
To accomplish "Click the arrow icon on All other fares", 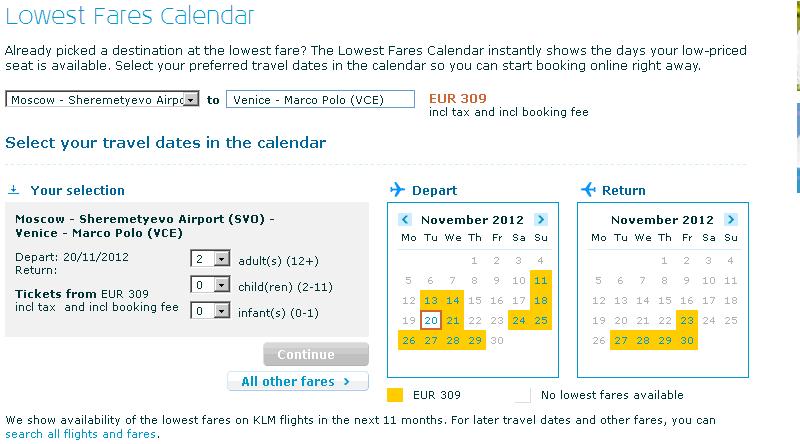I will click(346, 381).
